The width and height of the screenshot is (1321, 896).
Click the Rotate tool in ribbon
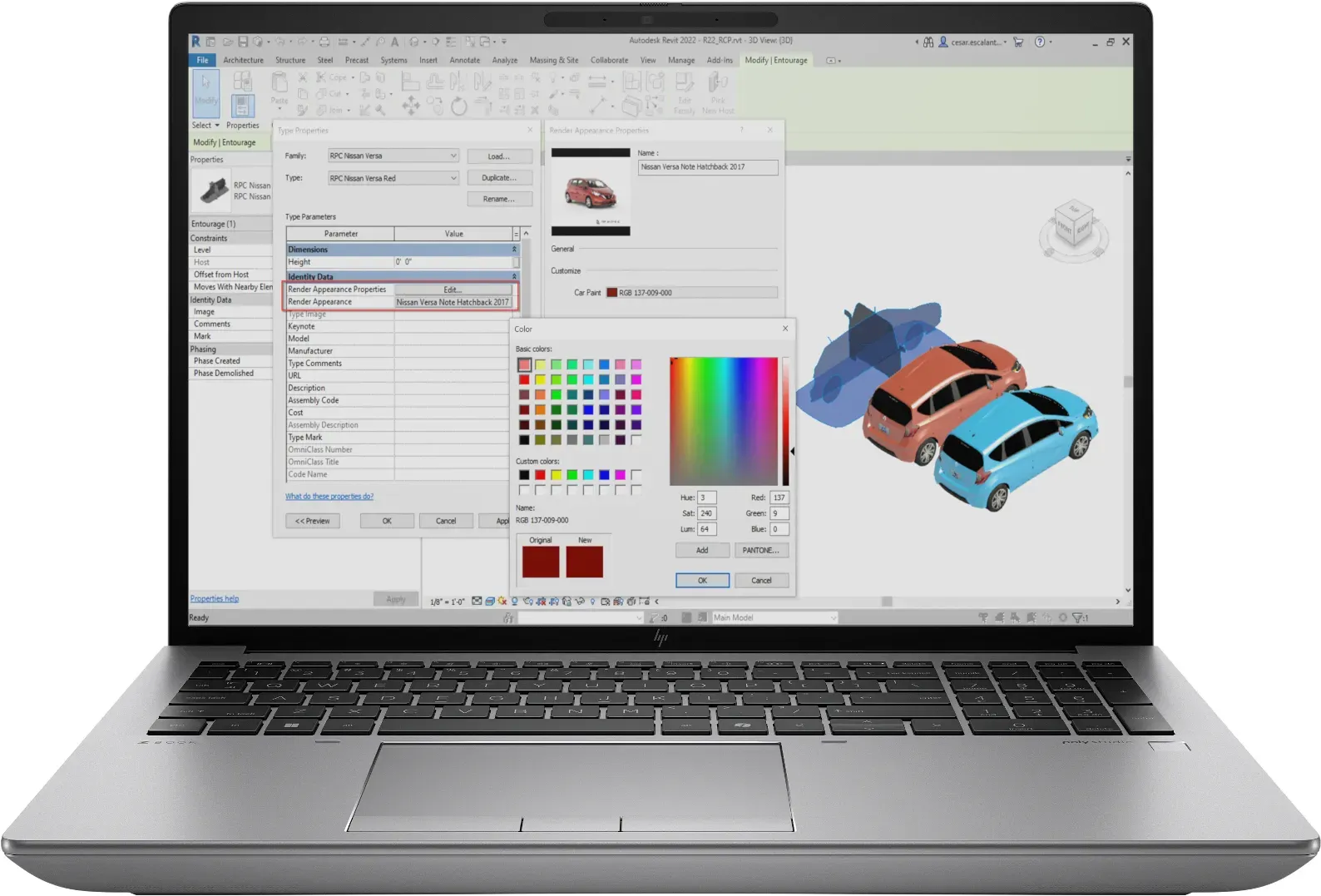[459, 106]
